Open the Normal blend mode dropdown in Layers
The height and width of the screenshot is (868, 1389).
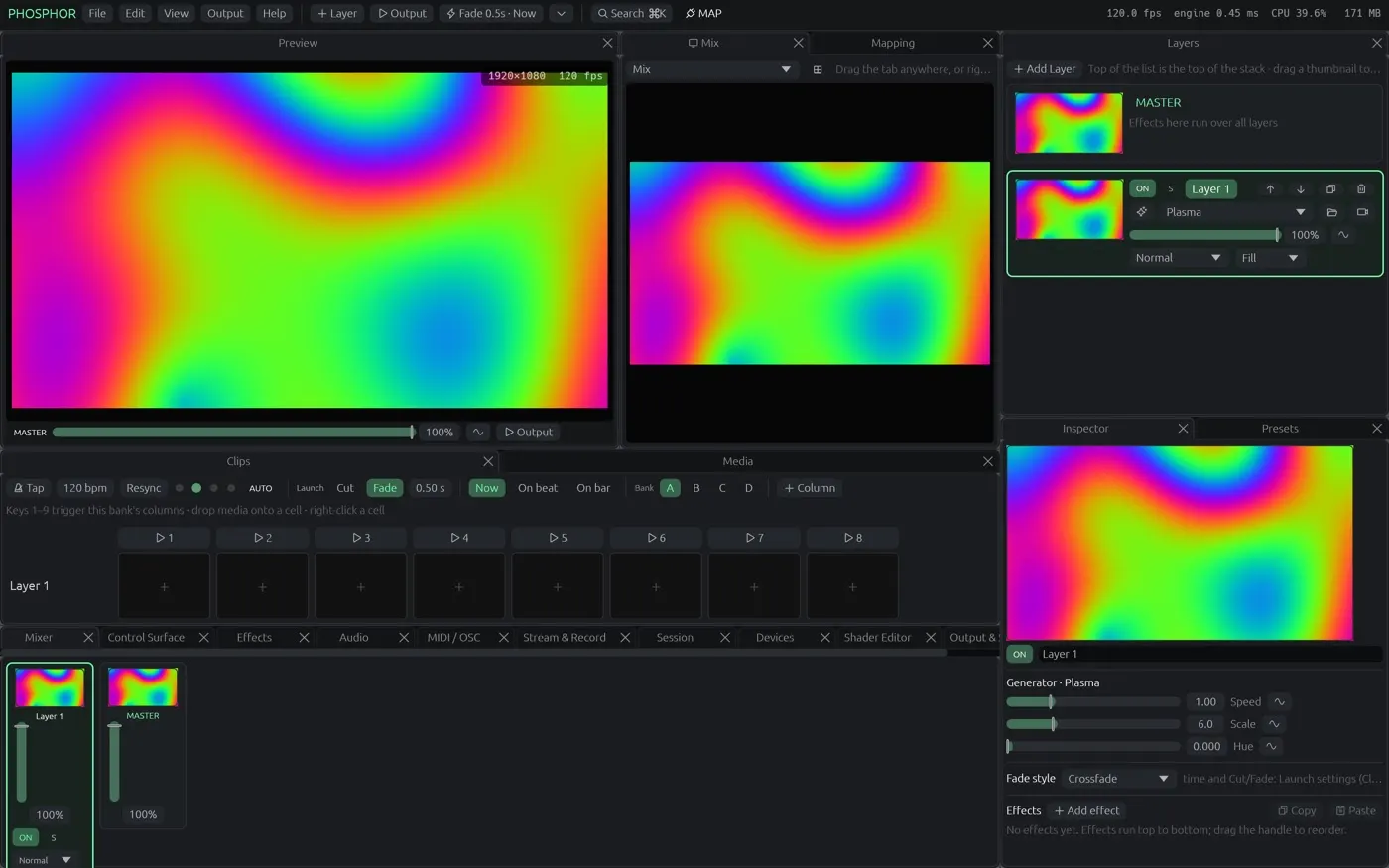[1178, 258]
